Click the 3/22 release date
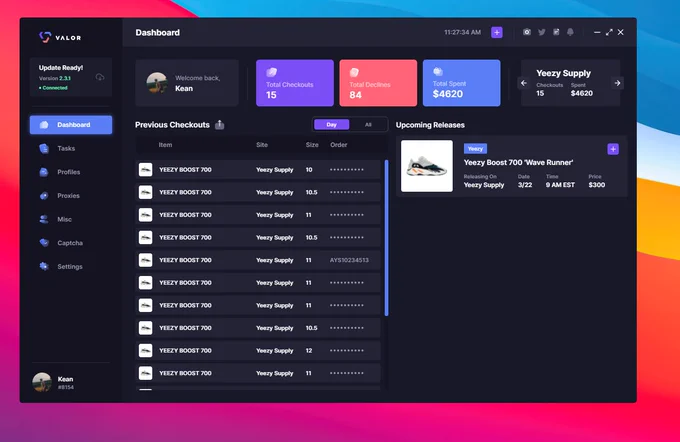 (x=525, y=185)
